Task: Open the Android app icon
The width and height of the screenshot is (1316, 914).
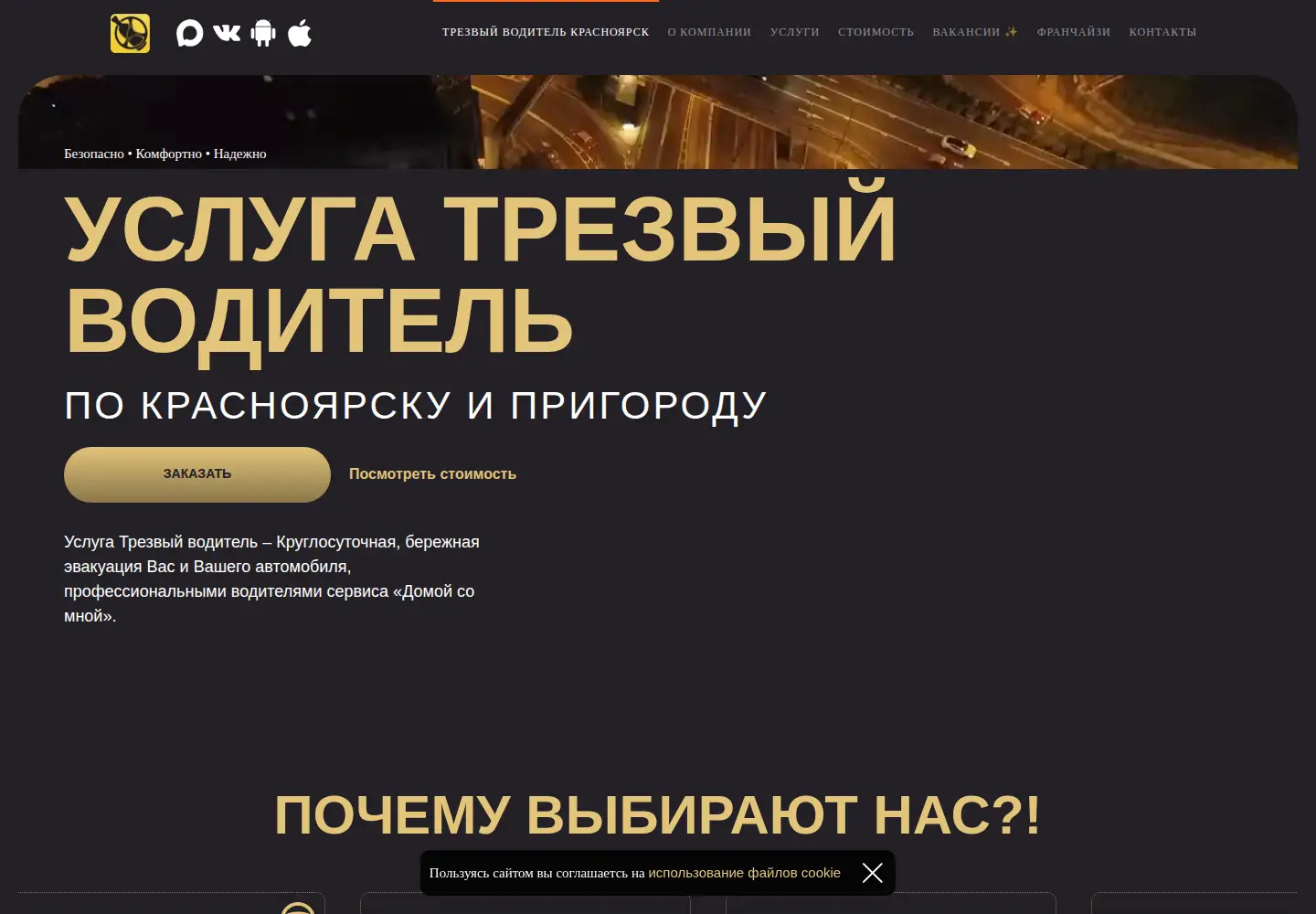Action: [x=263, y=34]
